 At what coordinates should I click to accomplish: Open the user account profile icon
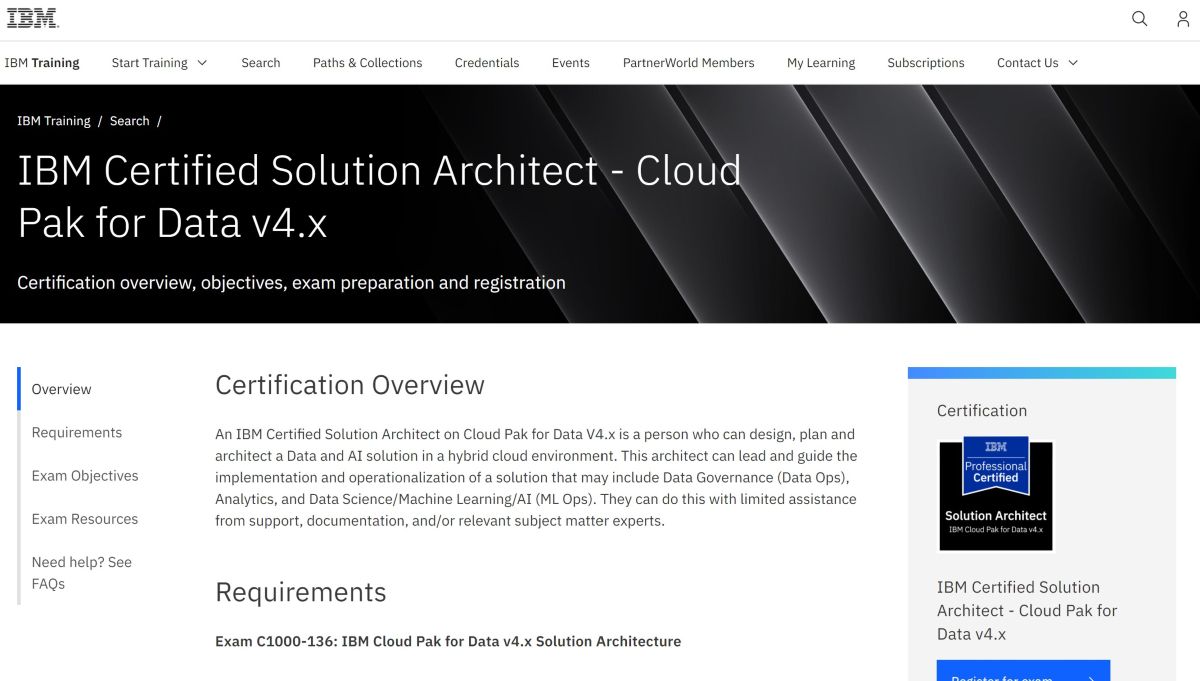click(1183, 18)
